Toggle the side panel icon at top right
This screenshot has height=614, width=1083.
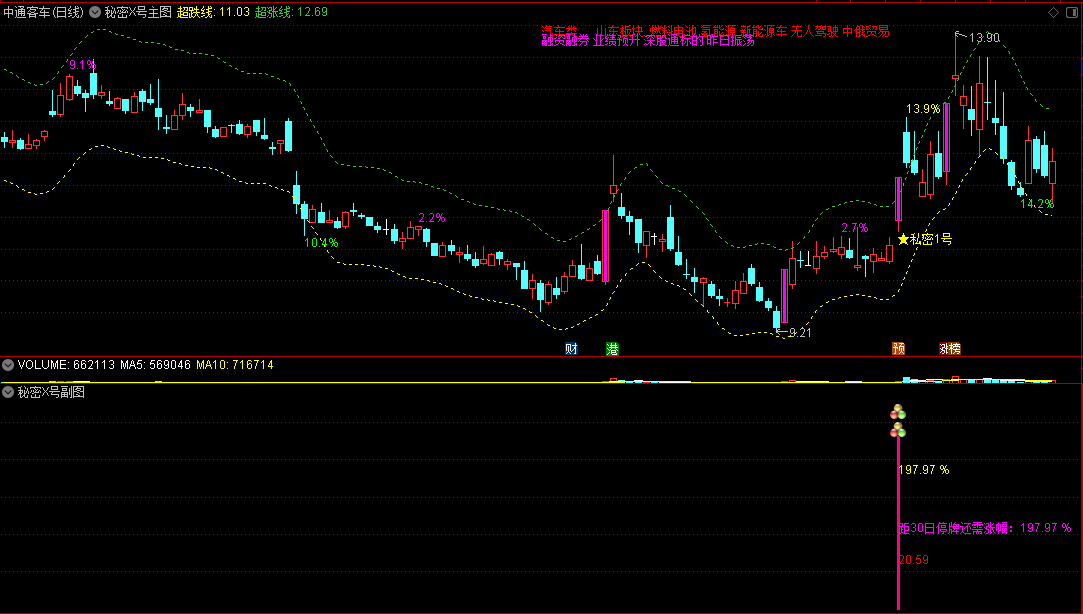click(1073, 12)
